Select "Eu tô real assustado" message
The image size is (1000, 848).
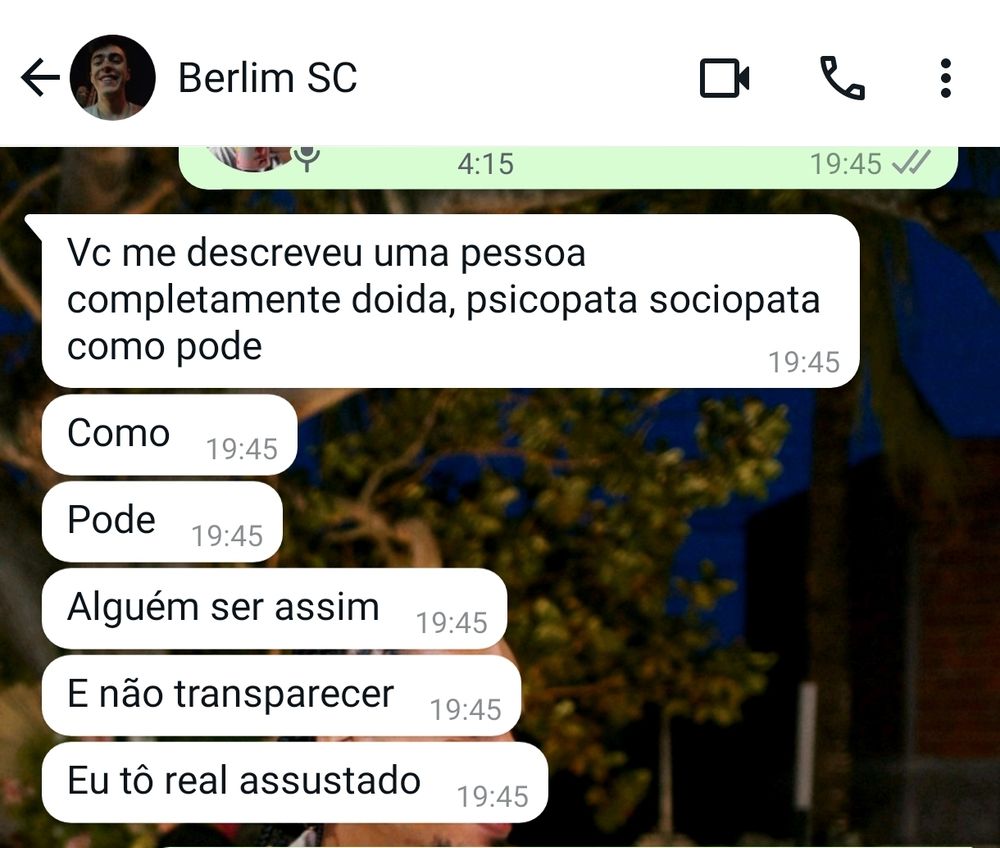tap(295, 782)
